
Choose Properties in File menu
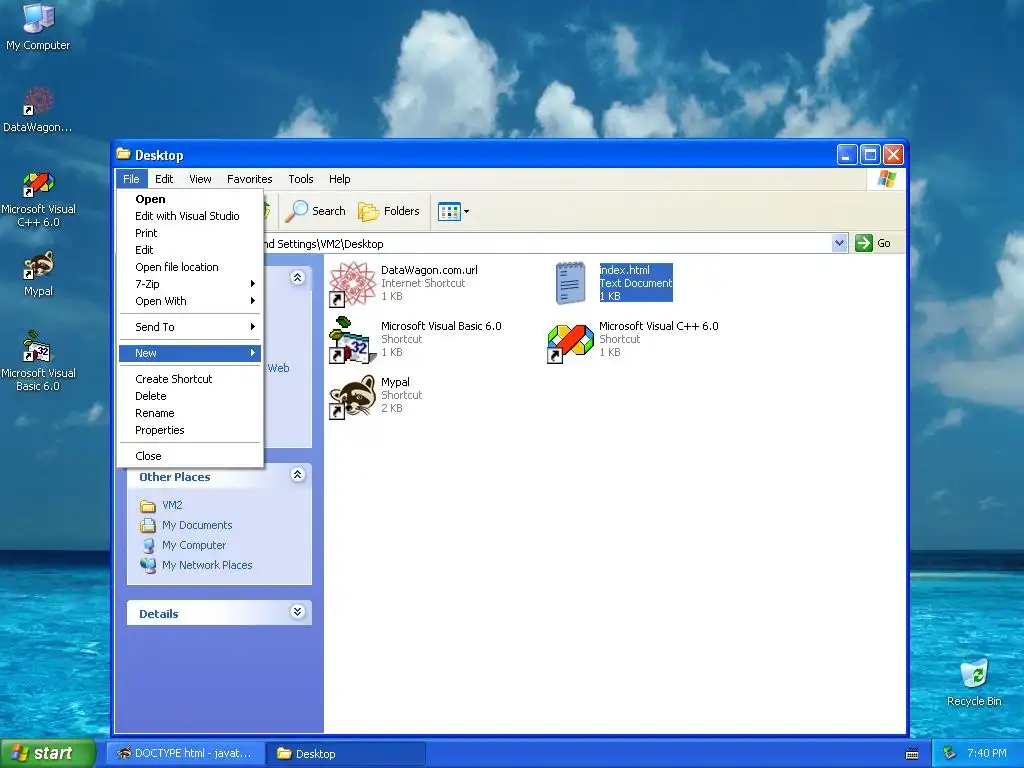click(190, 430)
